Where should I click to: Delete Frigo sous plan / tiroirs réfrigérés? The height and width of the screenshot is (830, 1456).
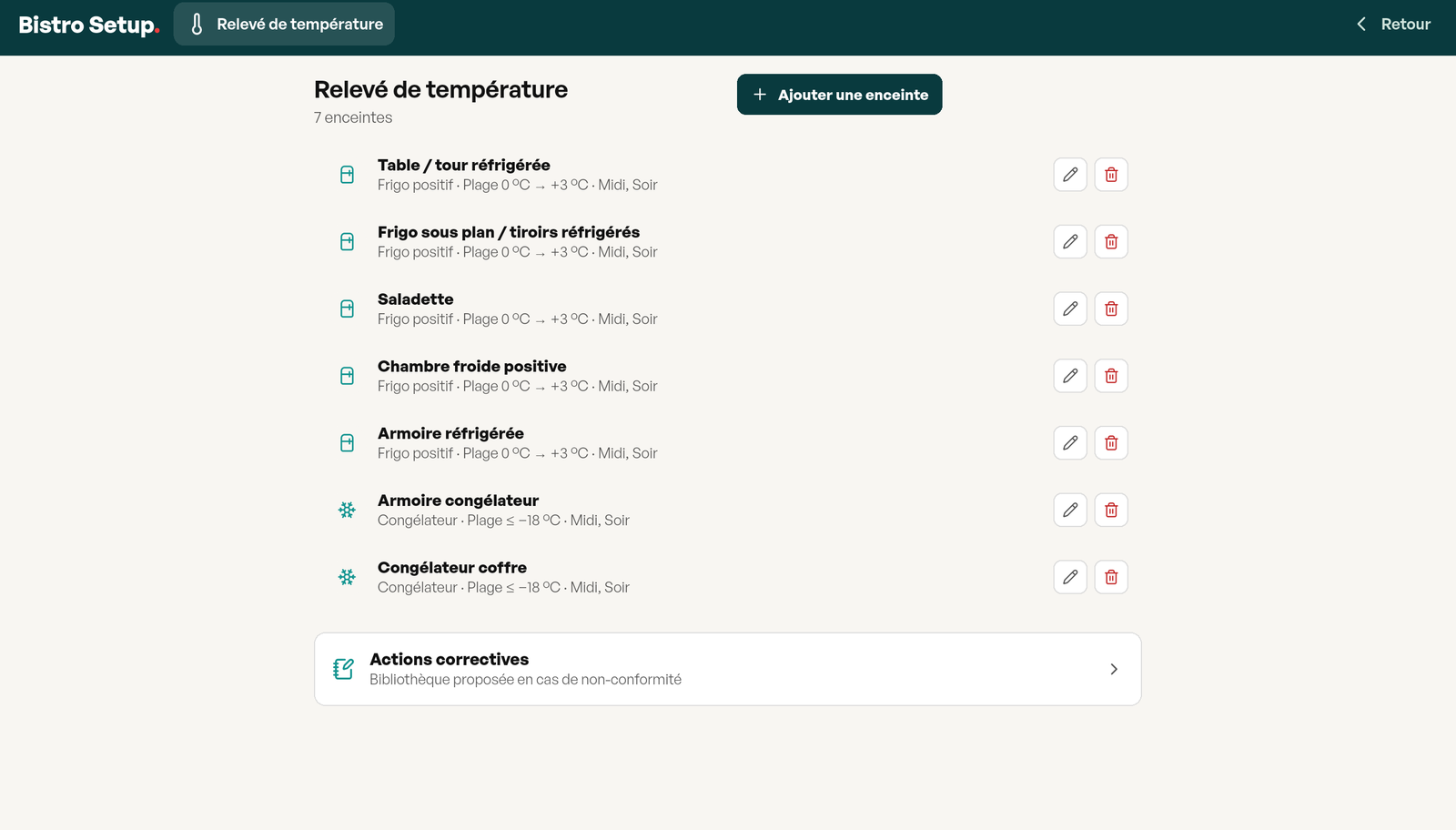(x=1111, y=242)
